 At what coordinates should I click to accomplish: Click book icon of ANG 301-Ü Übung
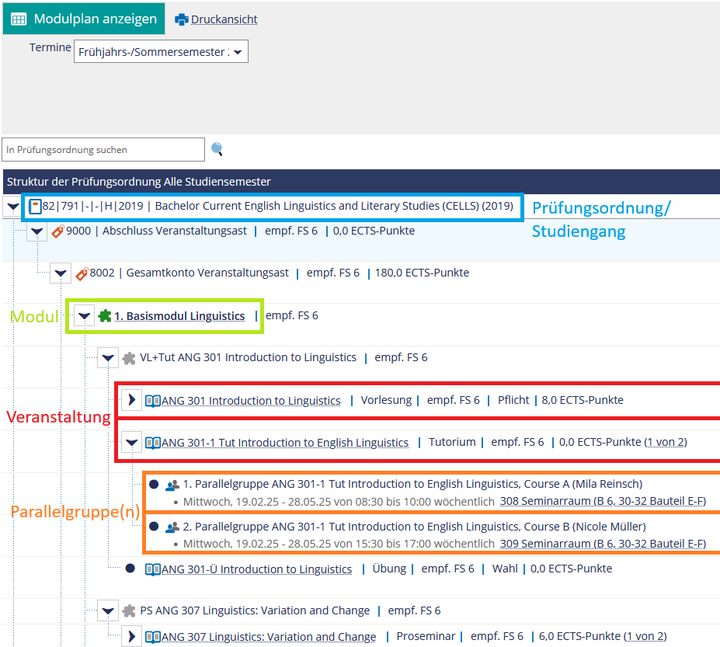pos(153,569)
